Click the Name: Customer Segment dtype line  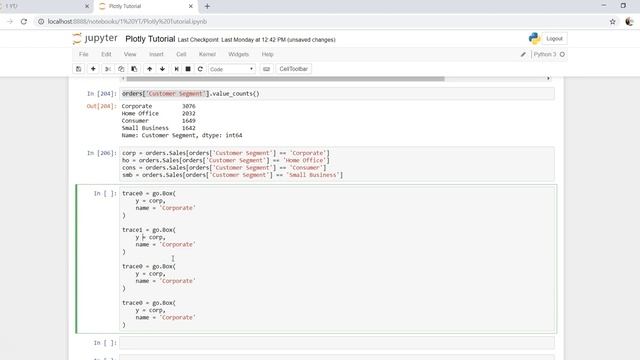click(x=182, y=136)
